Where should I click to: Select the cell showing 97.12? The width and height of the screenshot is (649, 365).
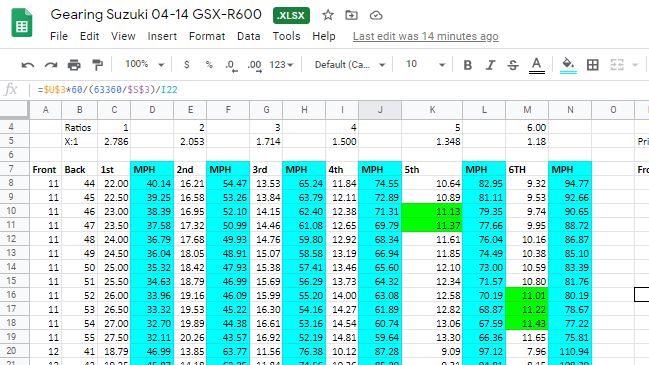pos(484,351)
